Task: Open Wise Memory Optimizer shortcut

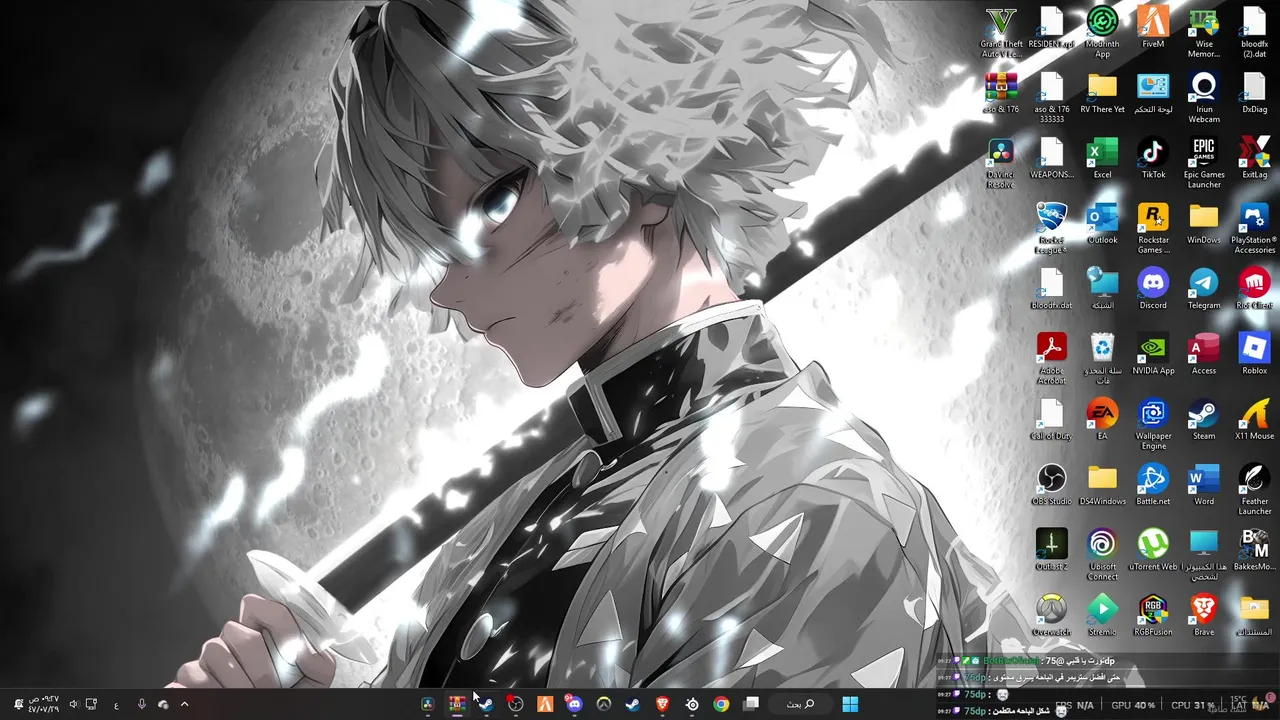Action: [x=1204, y=33]
